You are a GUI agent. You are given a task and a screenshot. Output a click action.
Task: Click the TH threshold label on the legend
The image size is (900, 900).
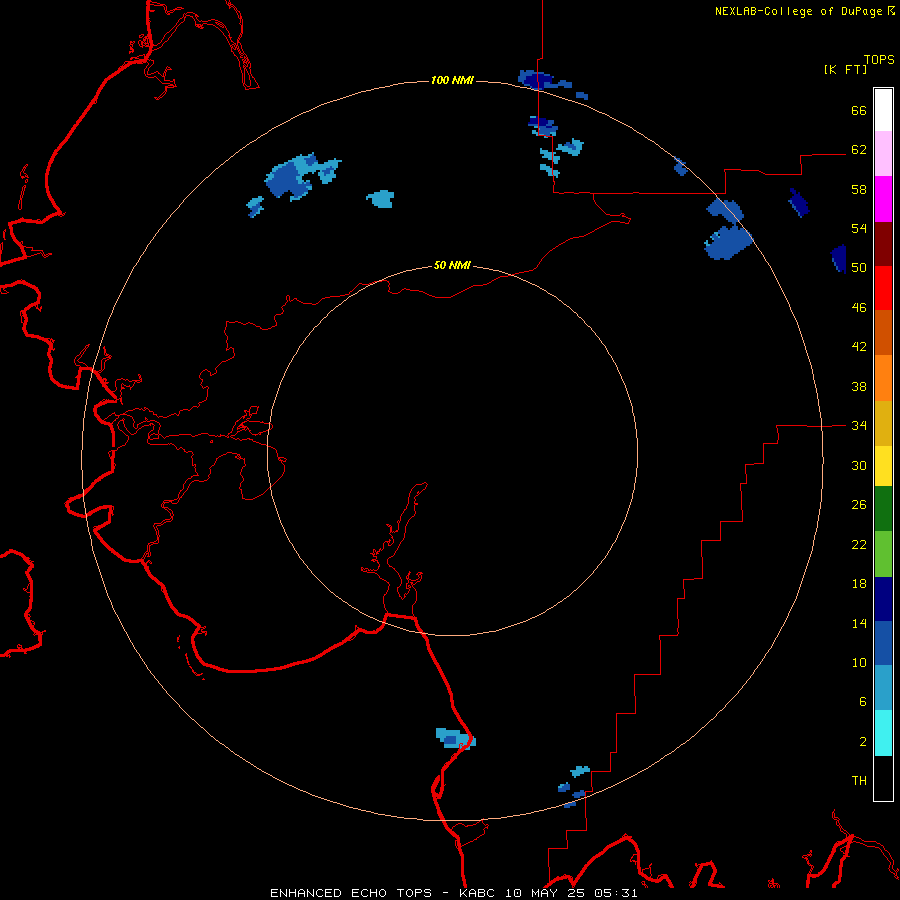859,781
